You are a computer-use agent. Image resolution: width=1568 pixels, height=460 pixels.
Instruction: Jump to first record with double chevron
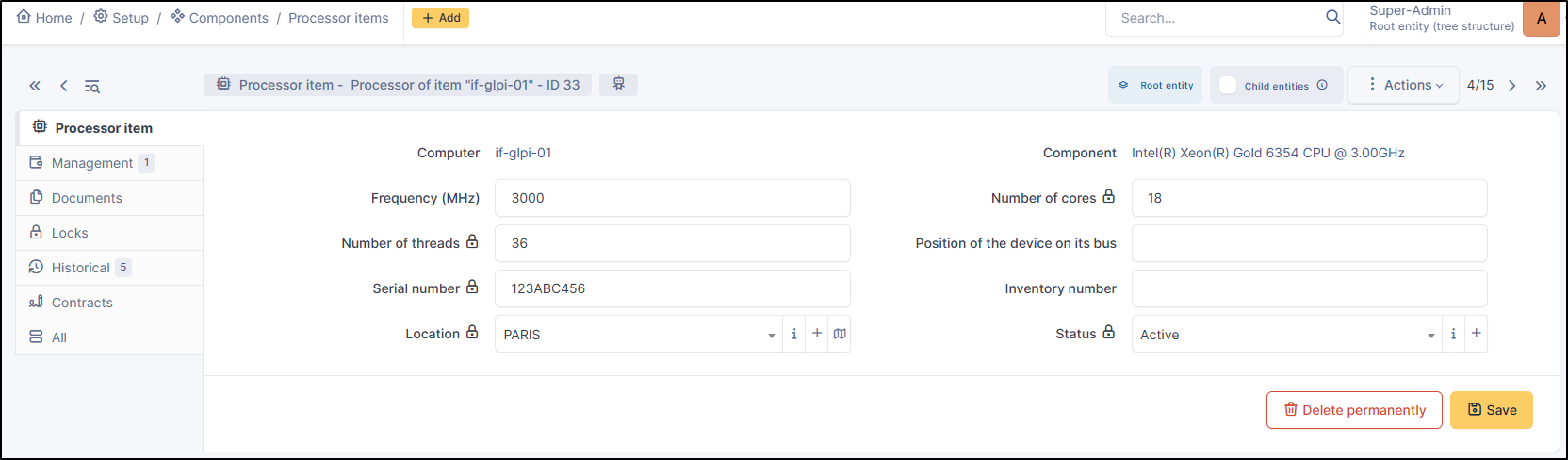[x=35, y=86]
